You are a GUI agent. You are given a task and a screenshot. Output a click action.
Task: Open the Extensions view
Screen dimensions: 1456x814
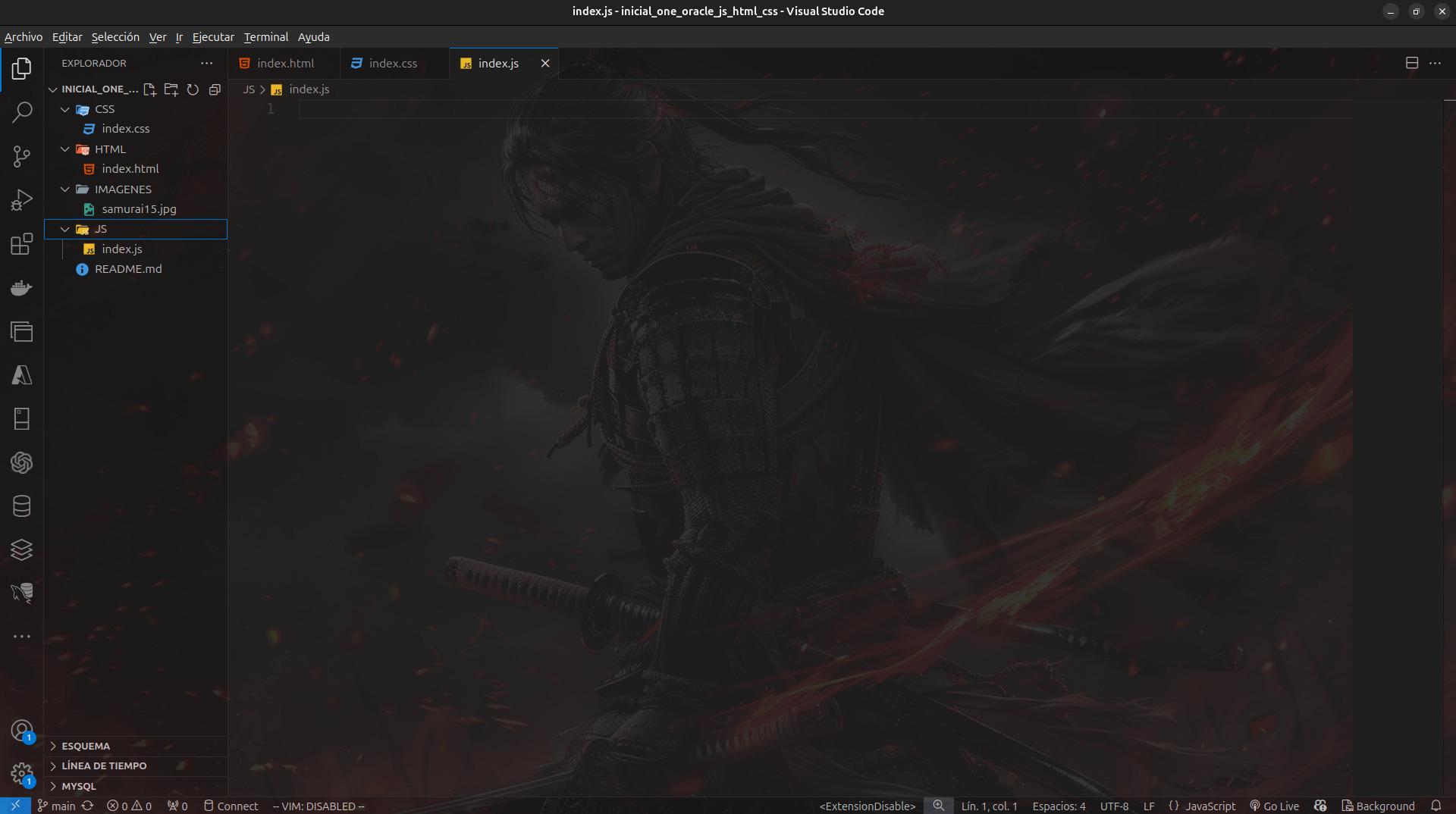pyautogui.click(x=21, y=244)
